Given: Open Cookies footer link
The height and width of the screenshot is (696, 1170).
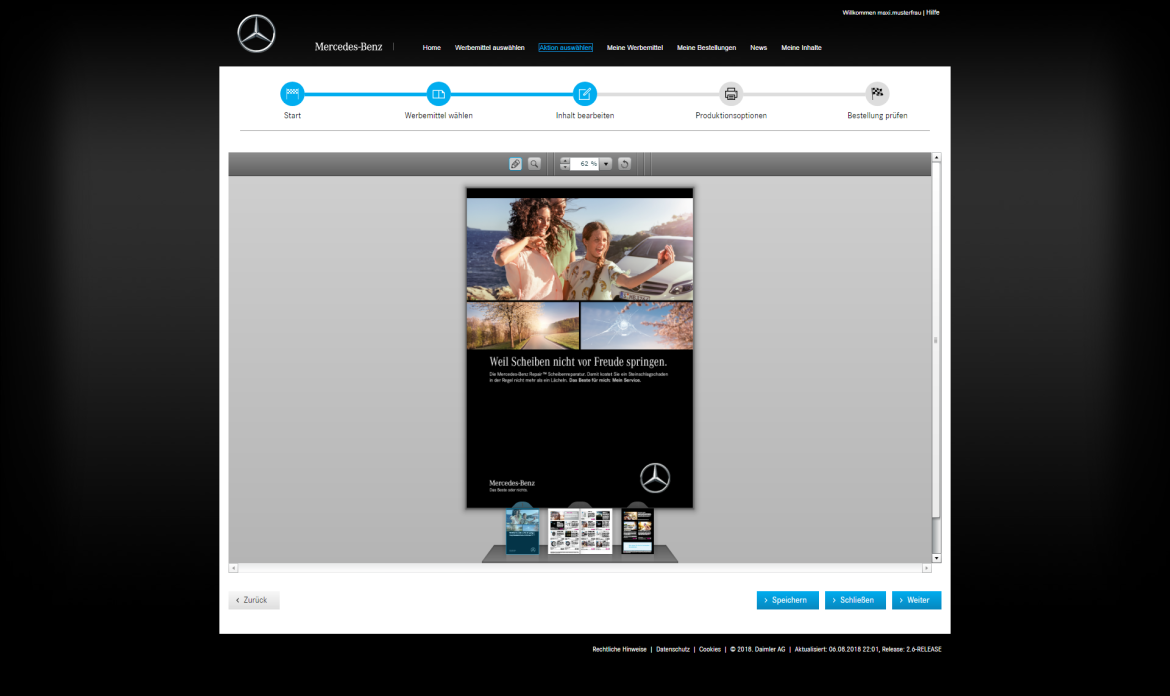Looking at the screenshot, I should (x=710, y=650).
